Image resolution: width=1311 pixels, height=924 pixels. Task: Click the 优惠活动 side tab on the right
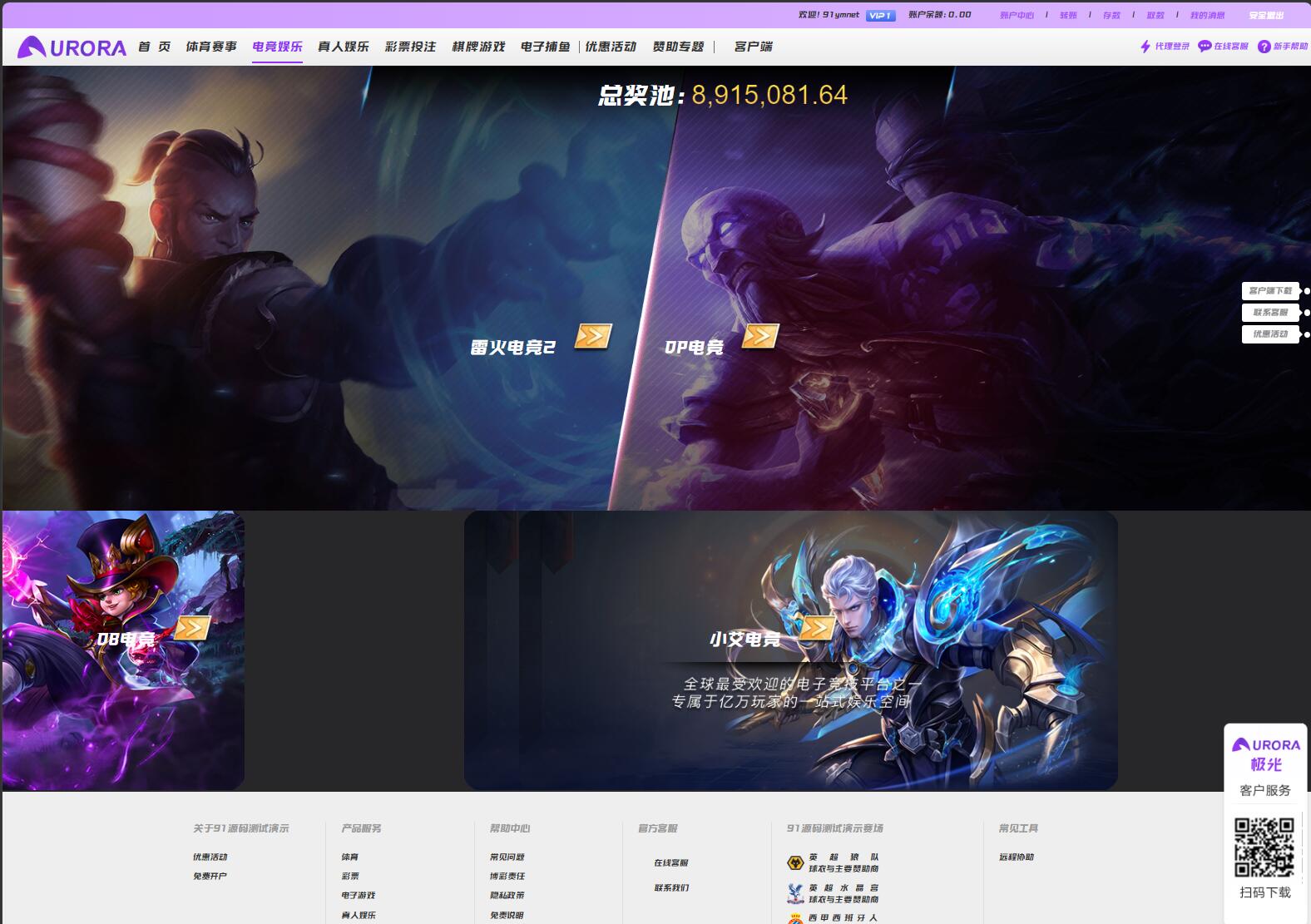[x=1270, y=334]
